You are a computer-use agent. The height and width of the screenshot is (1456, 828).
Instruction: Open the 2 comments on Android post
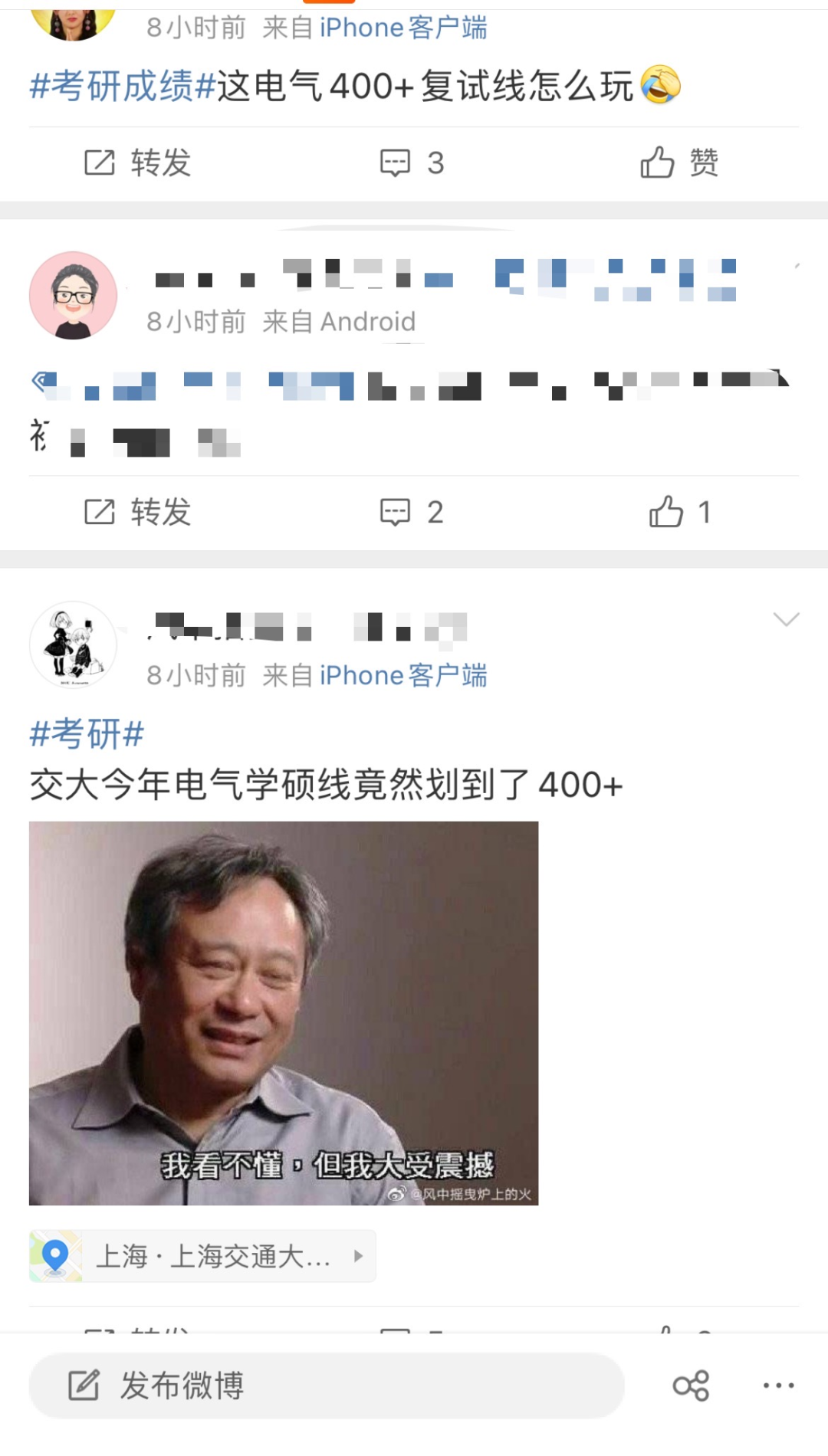pyautogui.click(x=412, y=512)
